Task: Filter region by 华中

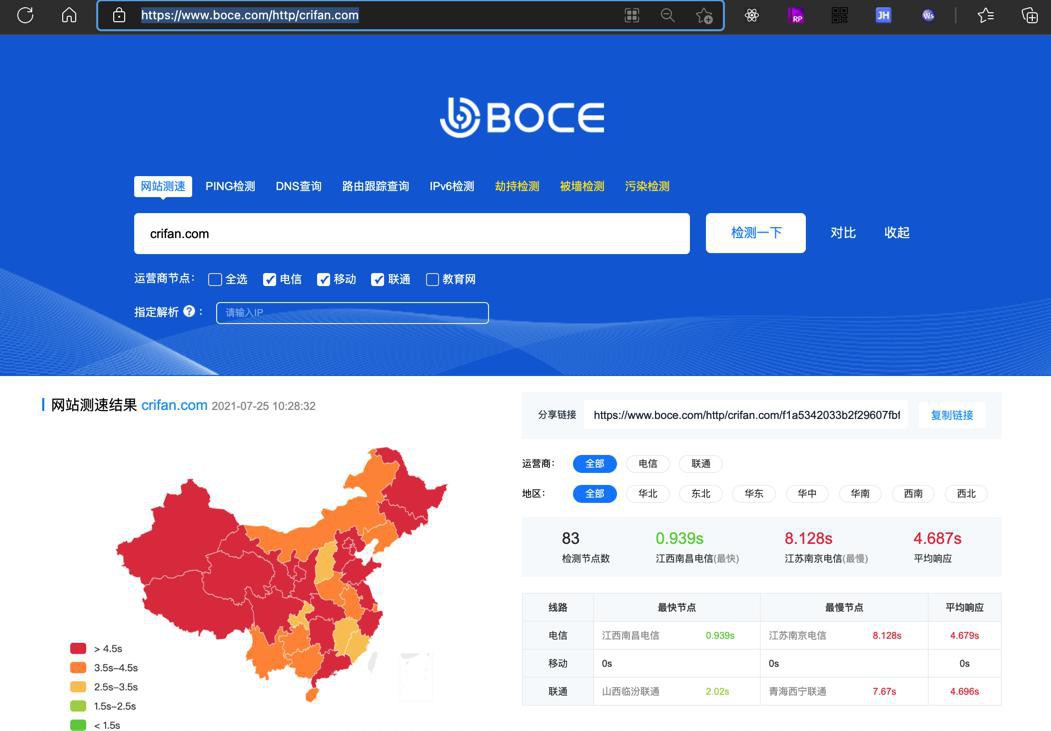Action: click(x=807, y=494)
